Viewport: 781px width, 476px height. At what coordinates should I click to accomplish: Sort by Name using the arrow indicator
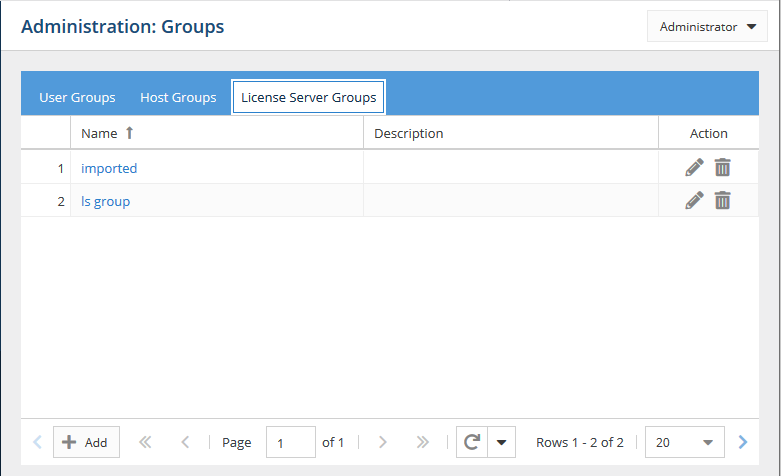point(130,133)
